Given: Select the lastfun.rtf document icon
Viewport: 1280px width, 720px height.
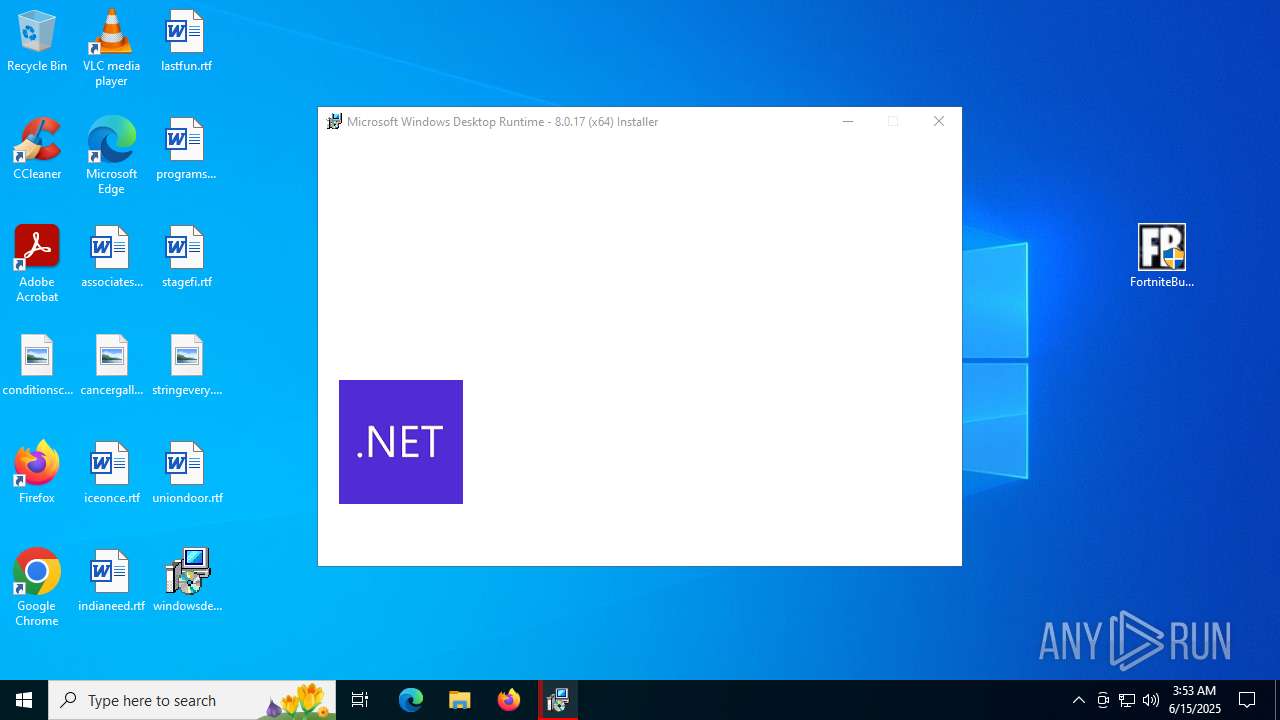Looking at the screenshot, I should [x=186, y=42].
